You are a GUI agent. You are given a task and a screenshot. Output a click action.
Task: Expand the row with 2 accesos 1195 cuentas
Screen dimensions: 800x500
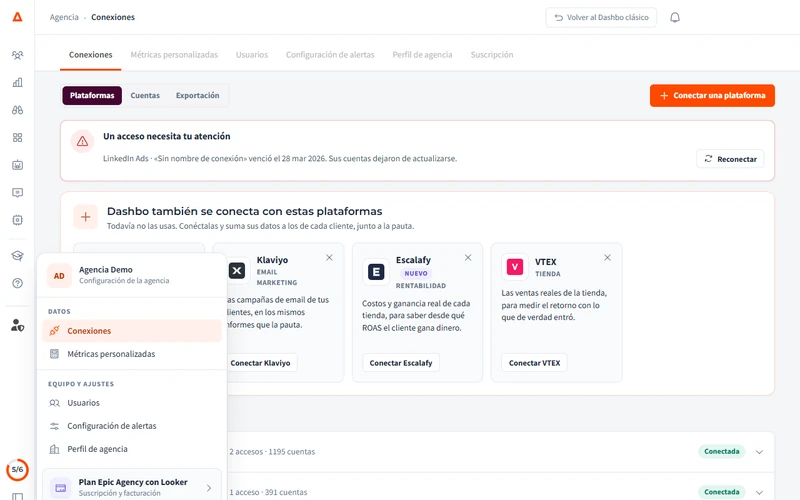click(x=759, y=452)
